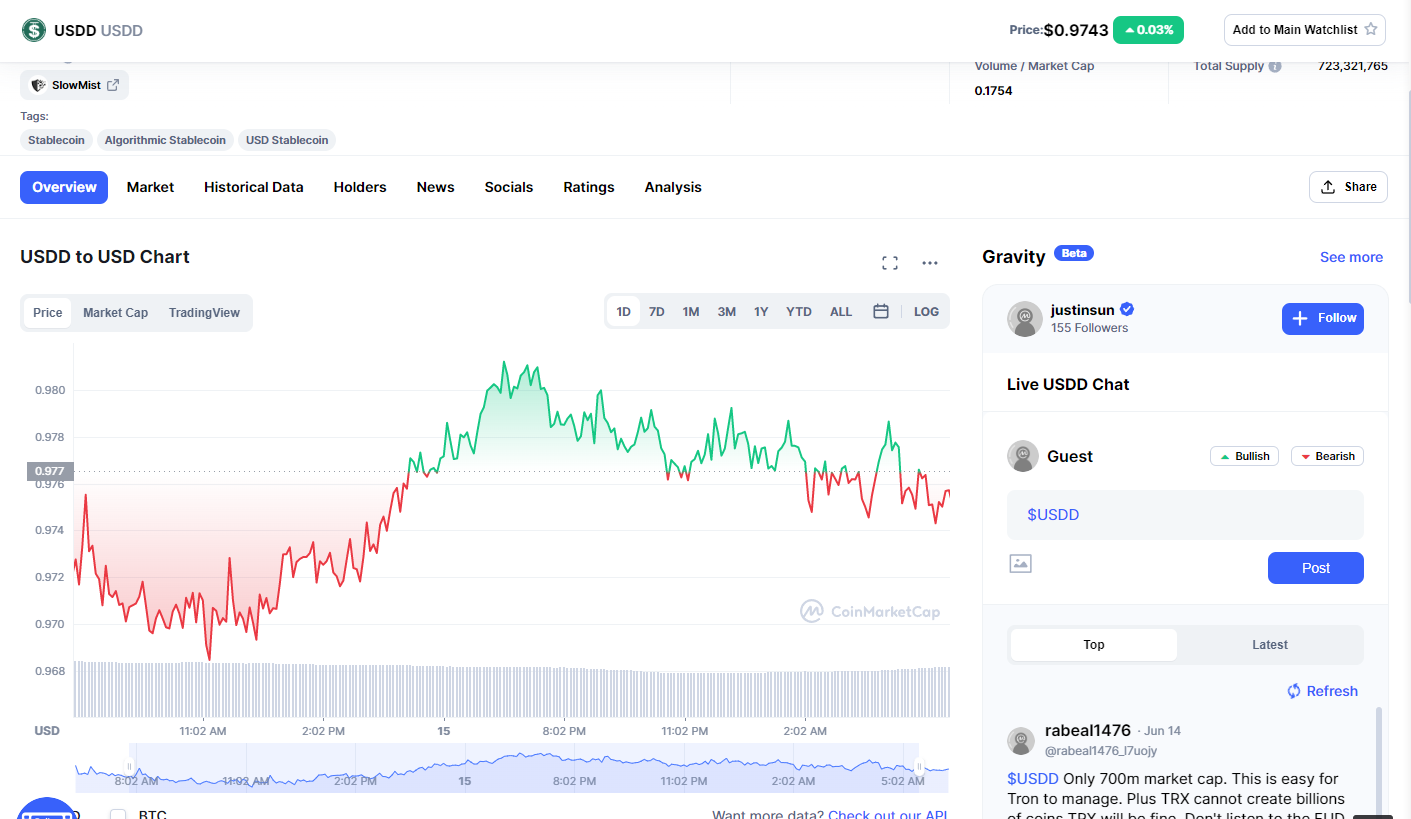
Task: Open the News tab
Action: point(435,187)
